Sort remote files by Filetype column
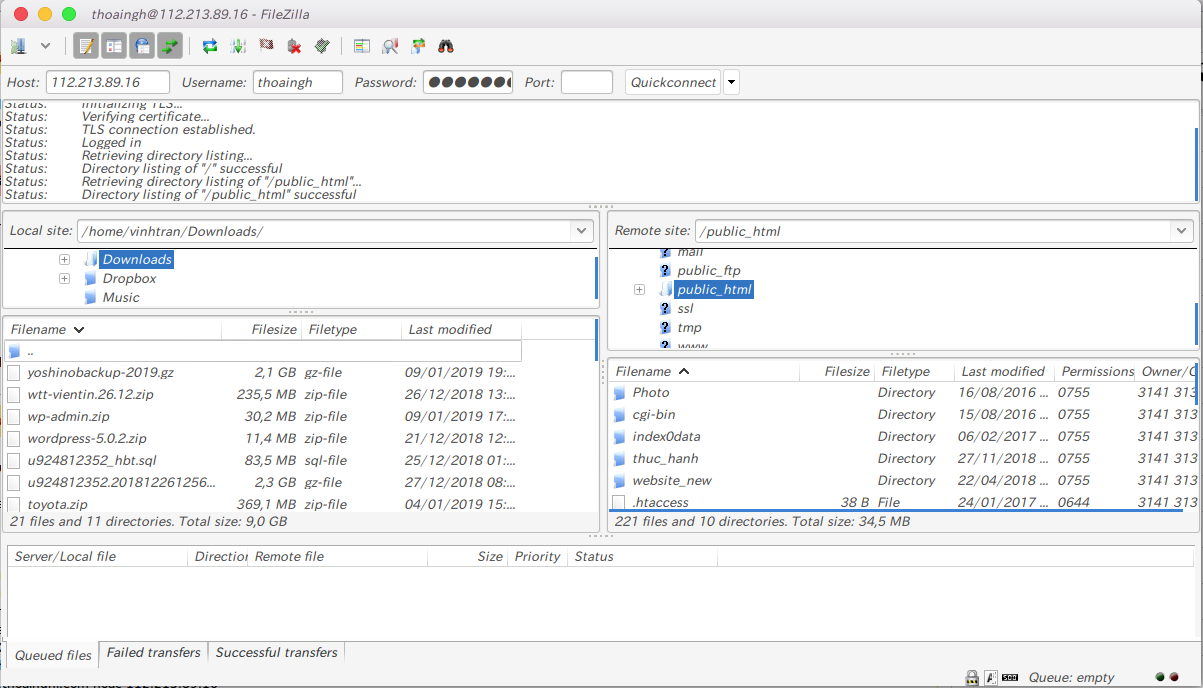 pyautogui.click(x=914, y=371)
